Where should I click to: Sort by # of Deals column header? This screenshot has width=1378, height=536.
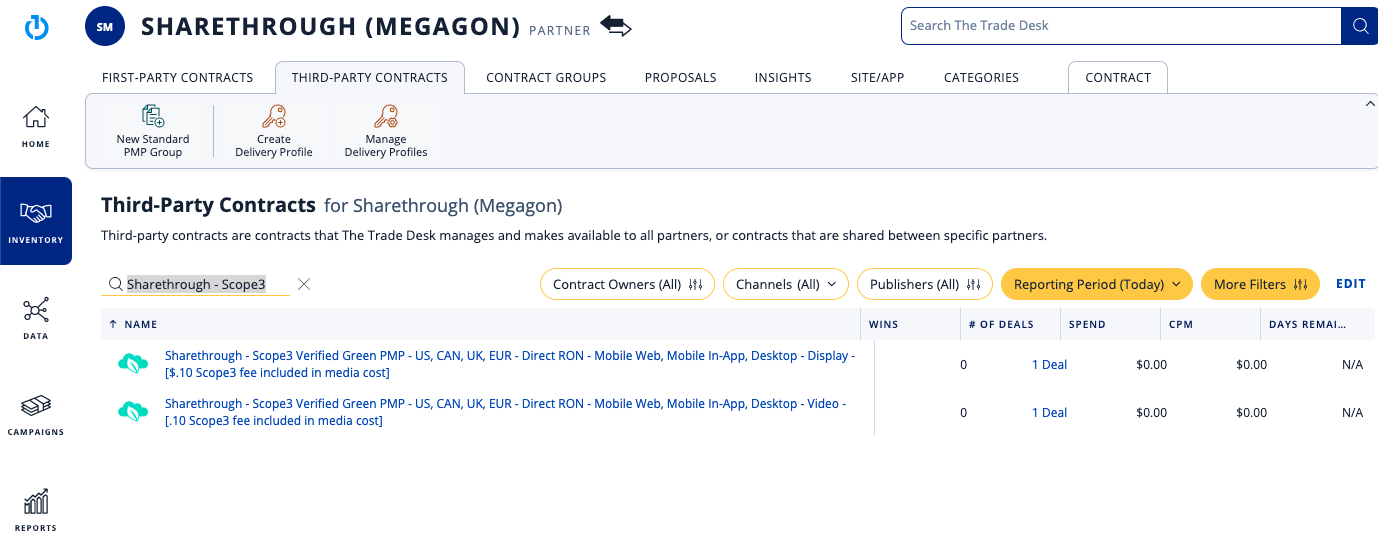pos(1009,324)
